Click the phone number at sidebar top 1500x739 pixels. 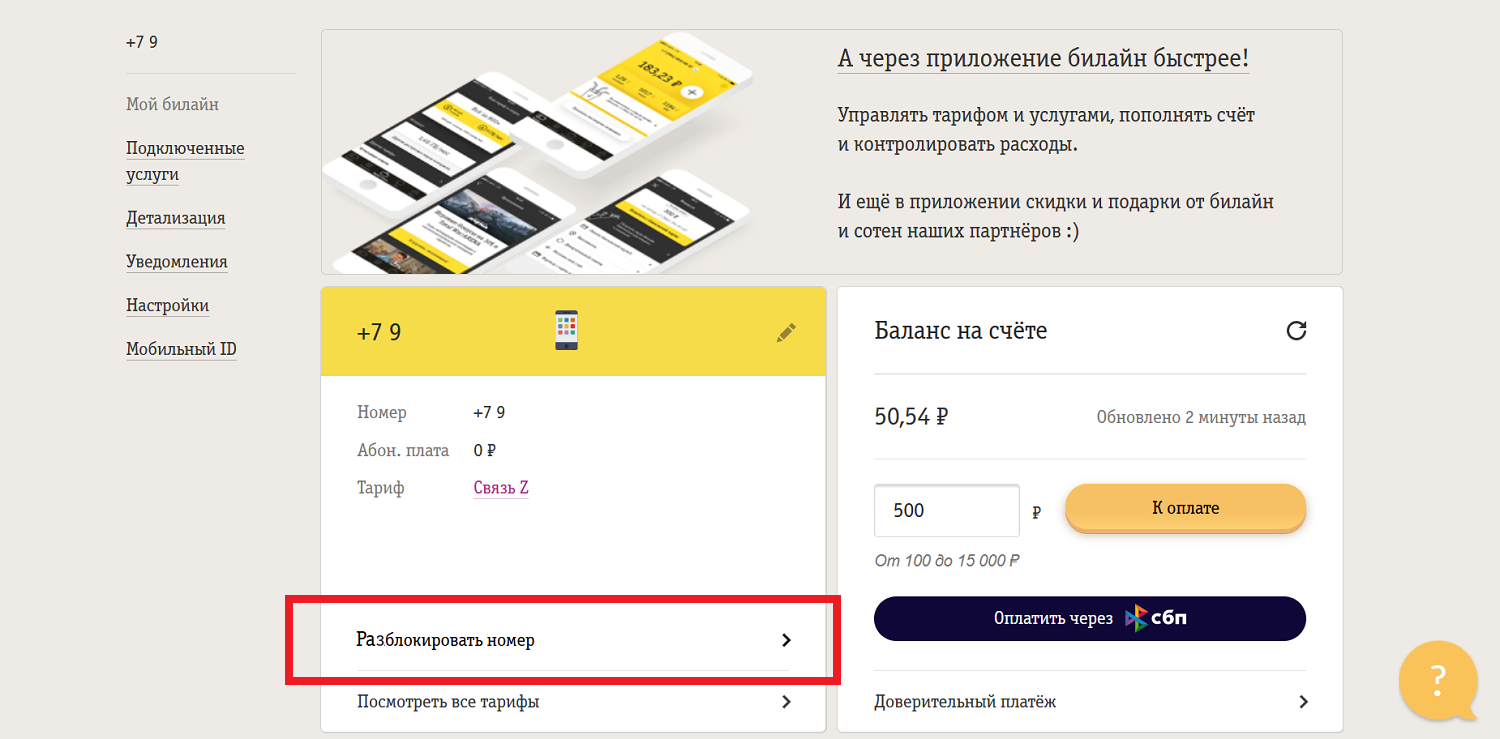[142, 43]
